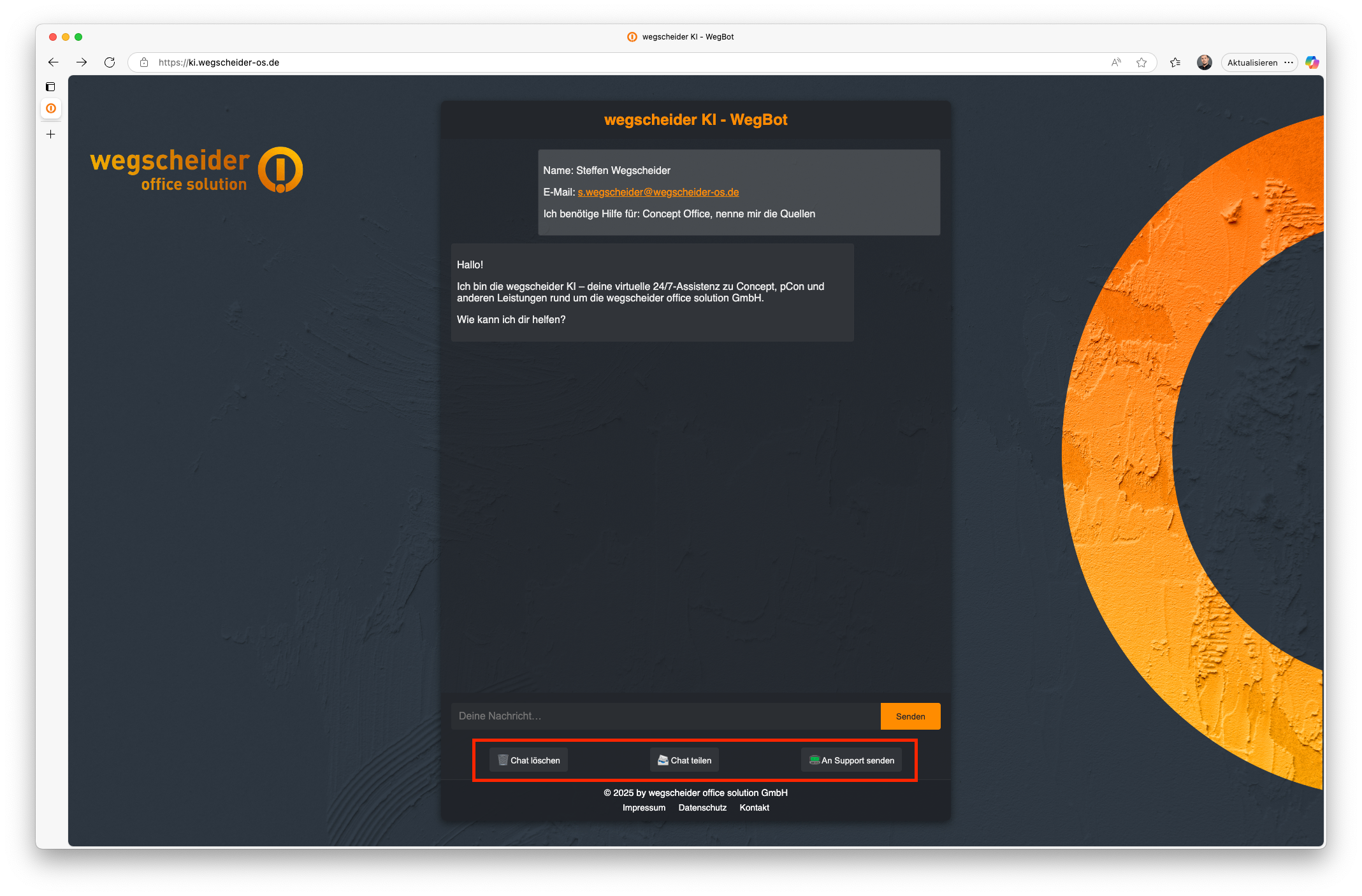
Task: Click the orange Senden button
Action: pos(910,716)
